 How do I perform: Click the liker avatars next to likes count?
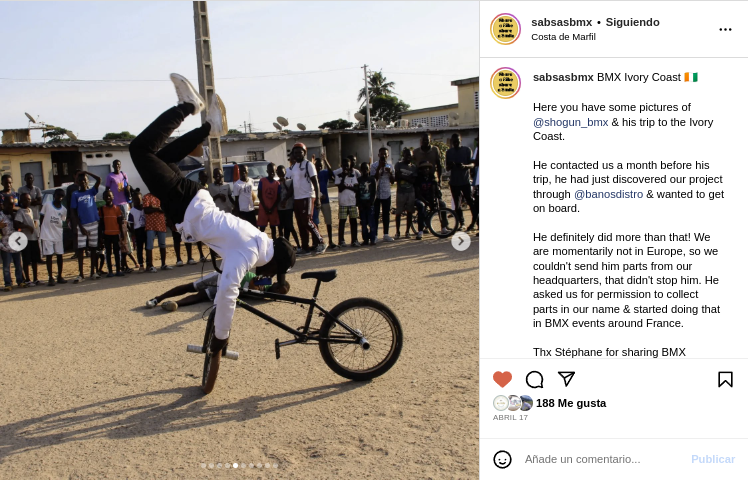513,403
